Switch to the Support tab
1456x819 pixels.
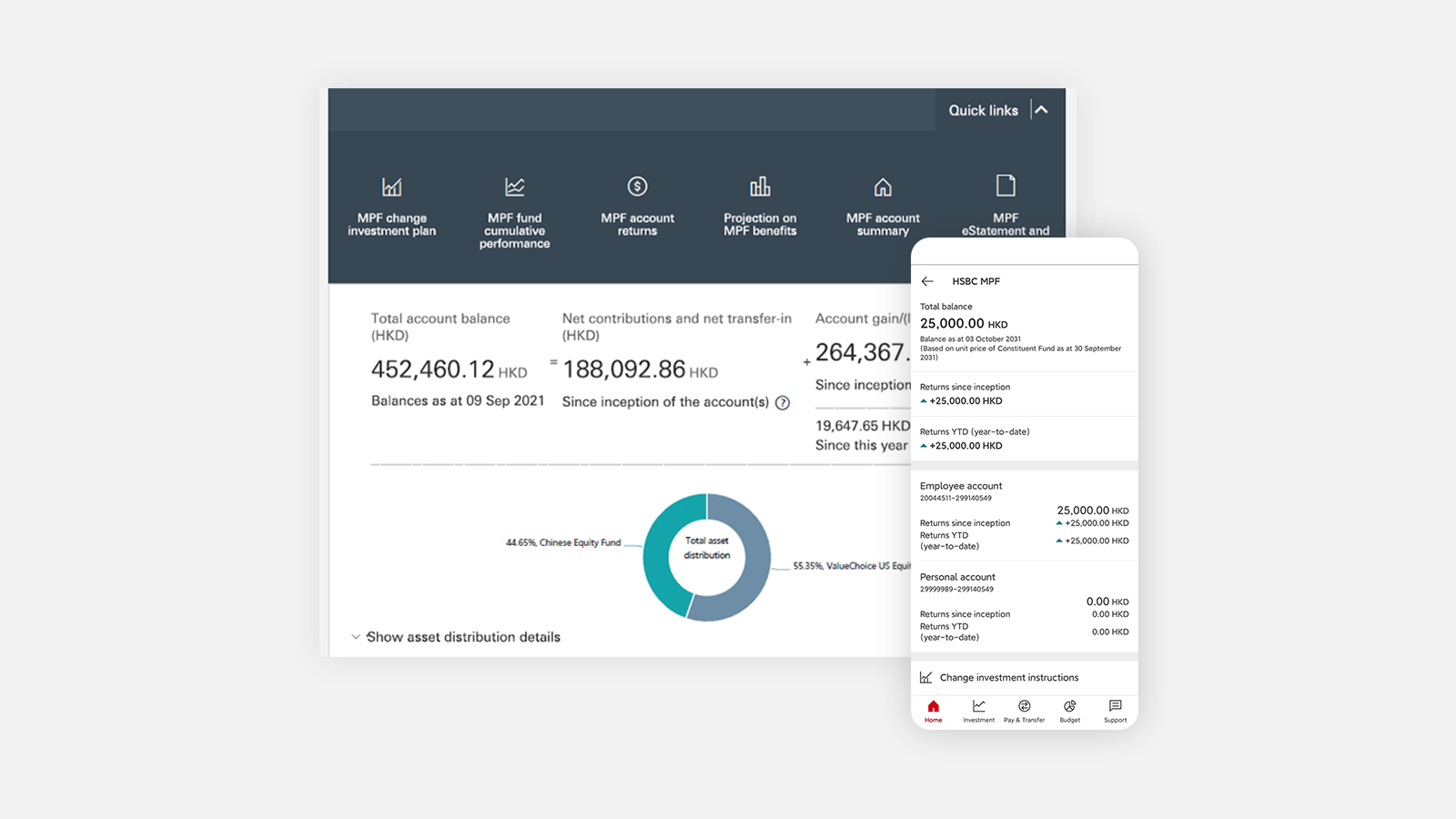pyautogui.click(x=1116, y=711)
